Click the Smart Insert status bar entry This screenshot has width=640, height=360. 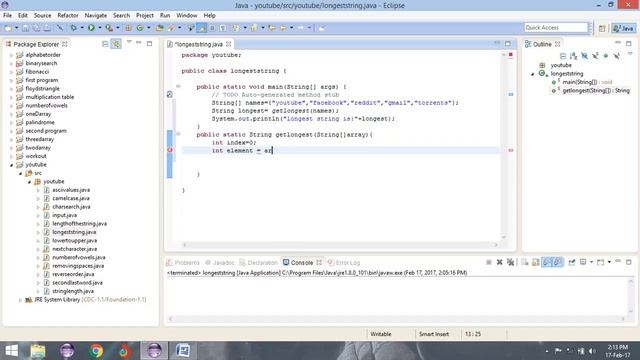[434, 334]
